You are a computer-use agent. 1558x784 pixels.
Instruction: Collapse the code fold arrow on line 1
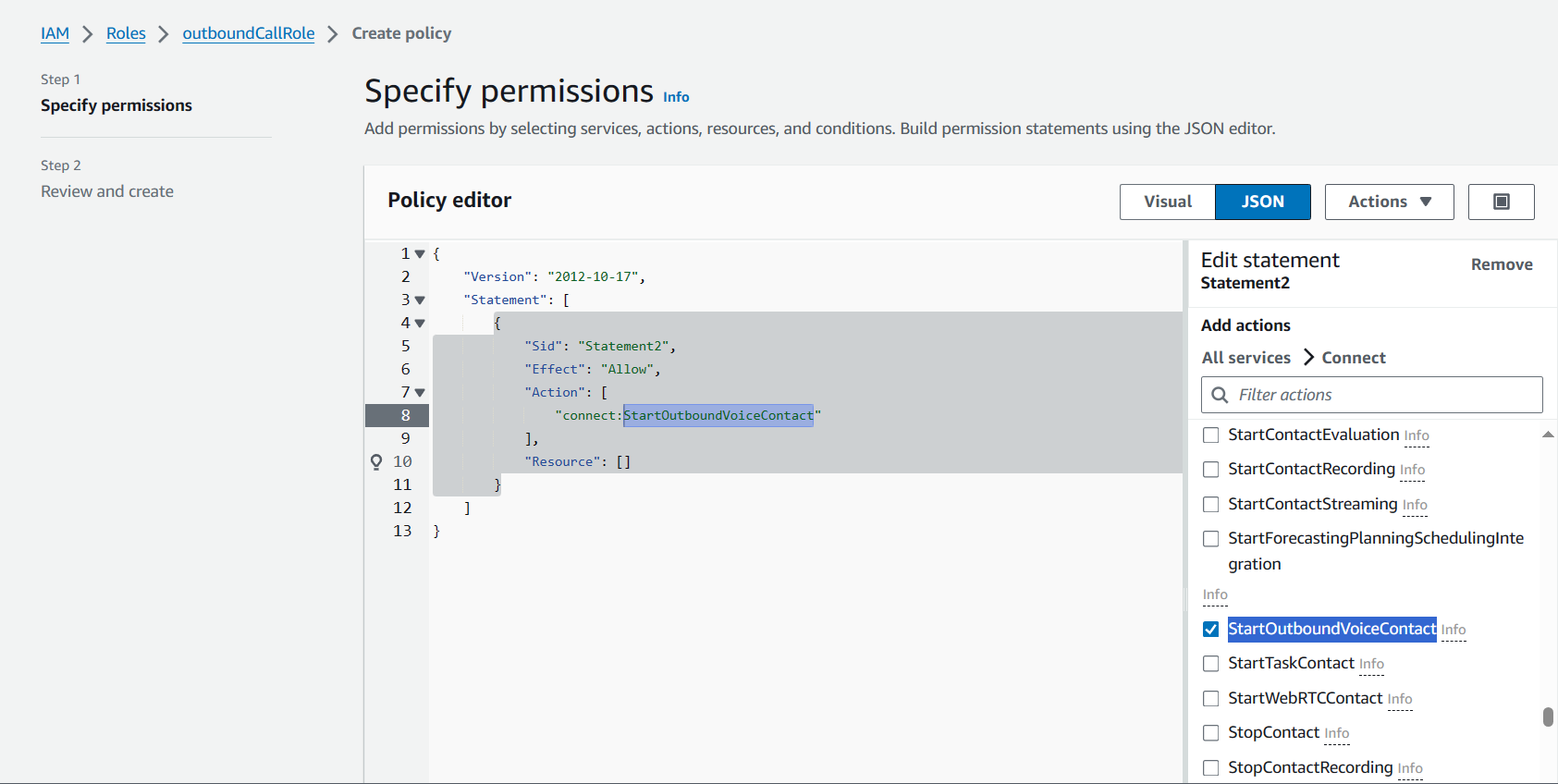click(x=420, y=254)
